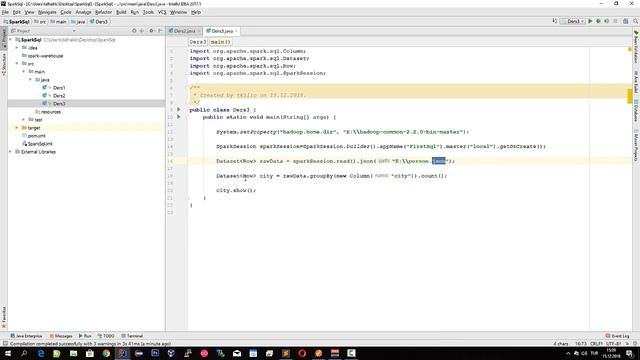Screen dimensions: 640x360
Task: Change UTF-8 file encoding in the status bar
Action: tap(613, 344)
